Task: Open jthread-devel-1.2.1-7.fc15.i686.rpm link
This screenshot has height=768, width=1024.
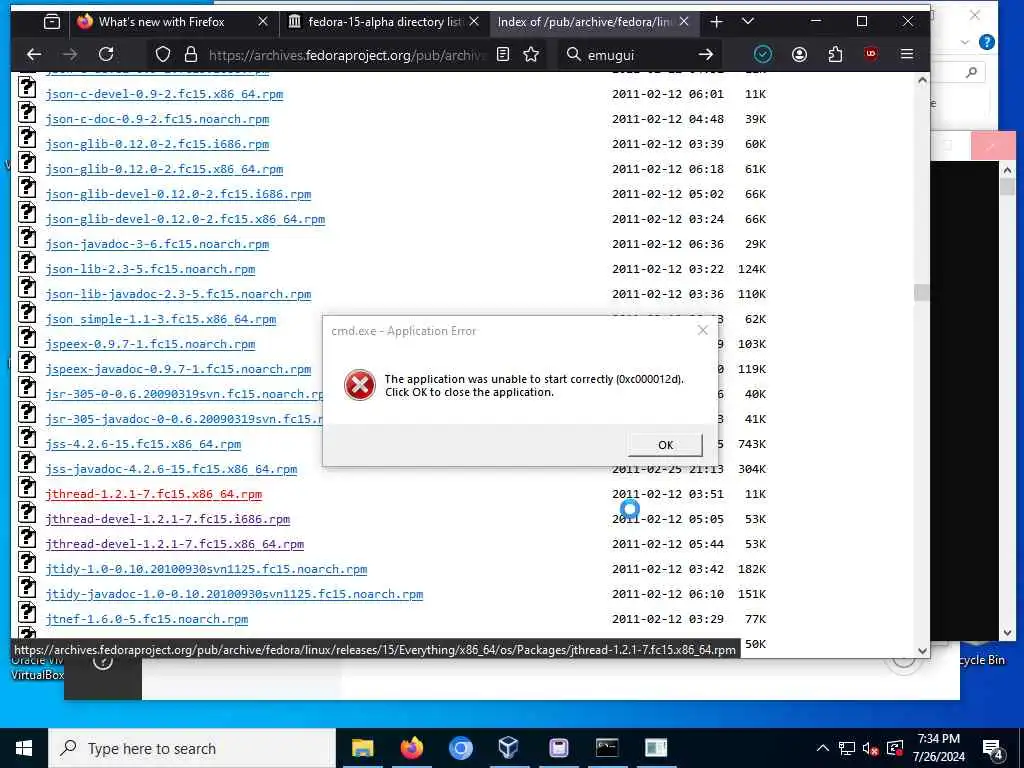Action: point(167,519)
